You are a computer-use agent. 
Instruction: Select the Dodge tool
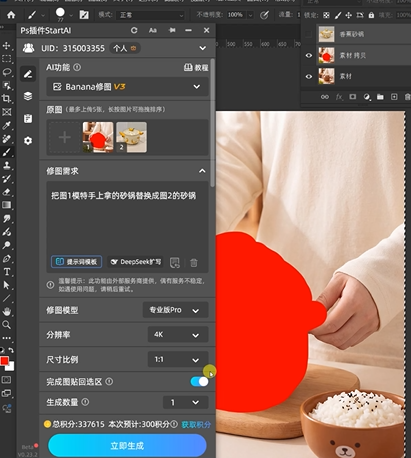[6, 245]
